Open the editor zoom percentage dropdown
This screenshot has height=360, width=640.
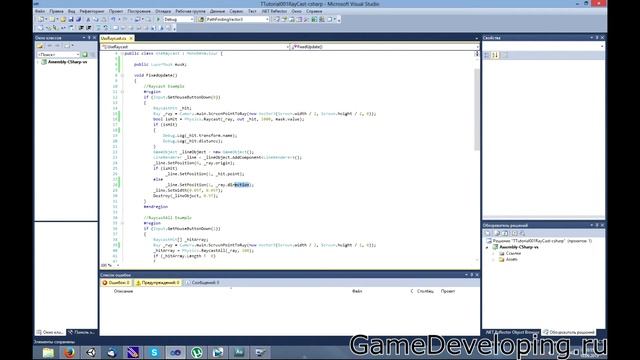point(118,265)
